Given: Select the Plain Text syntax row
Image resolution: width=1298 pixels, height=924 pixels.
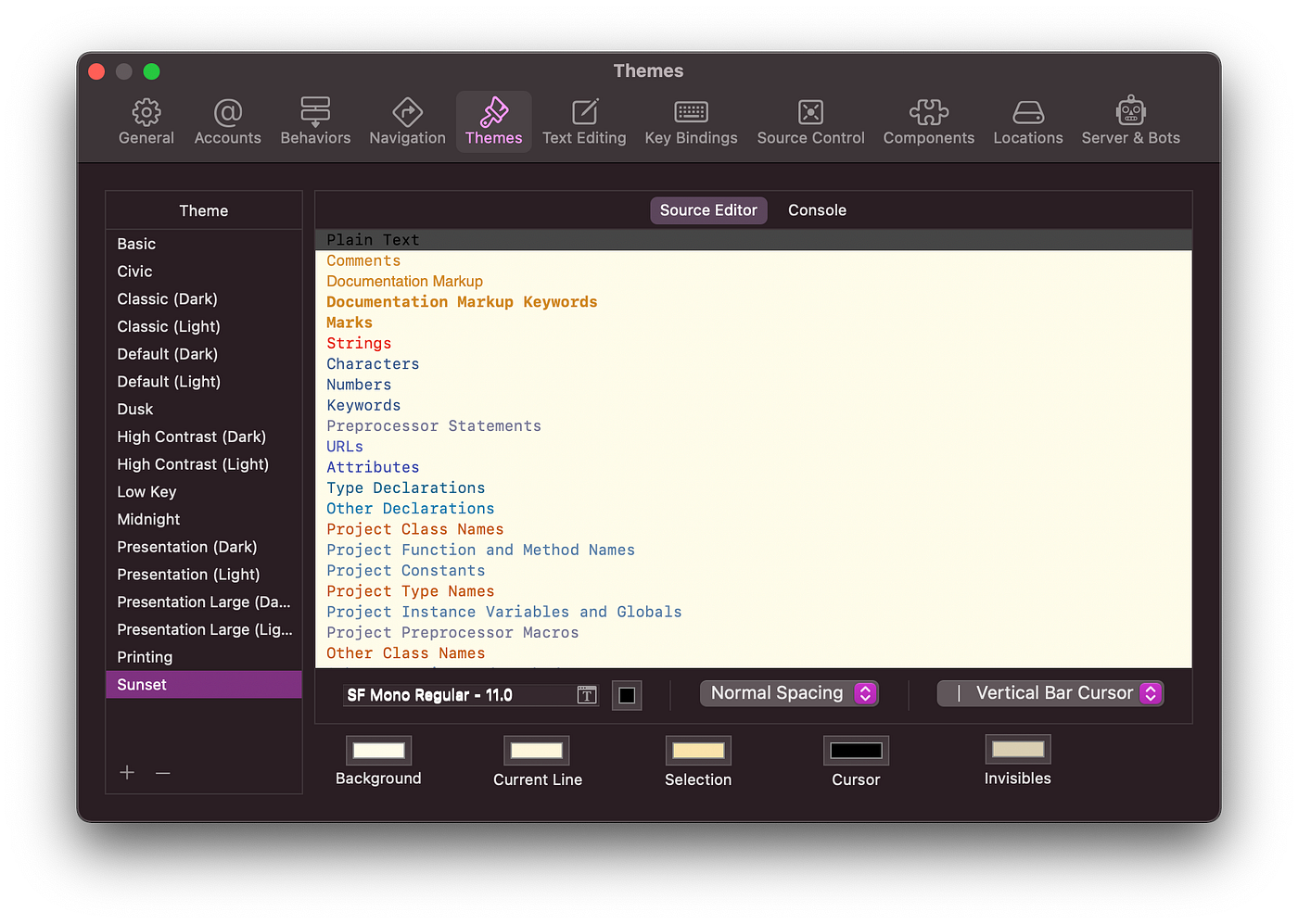Looking at the screenshot, I should pyautogui.click(x=753, y=240).
